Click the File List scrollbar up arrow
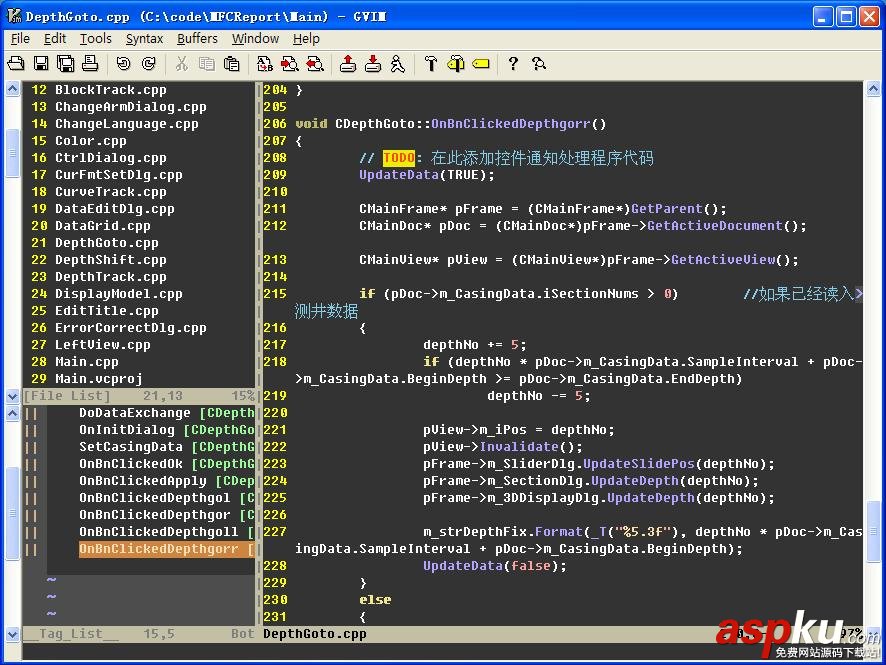Screen dimensions: 886x665 click(x=12, y=89)
